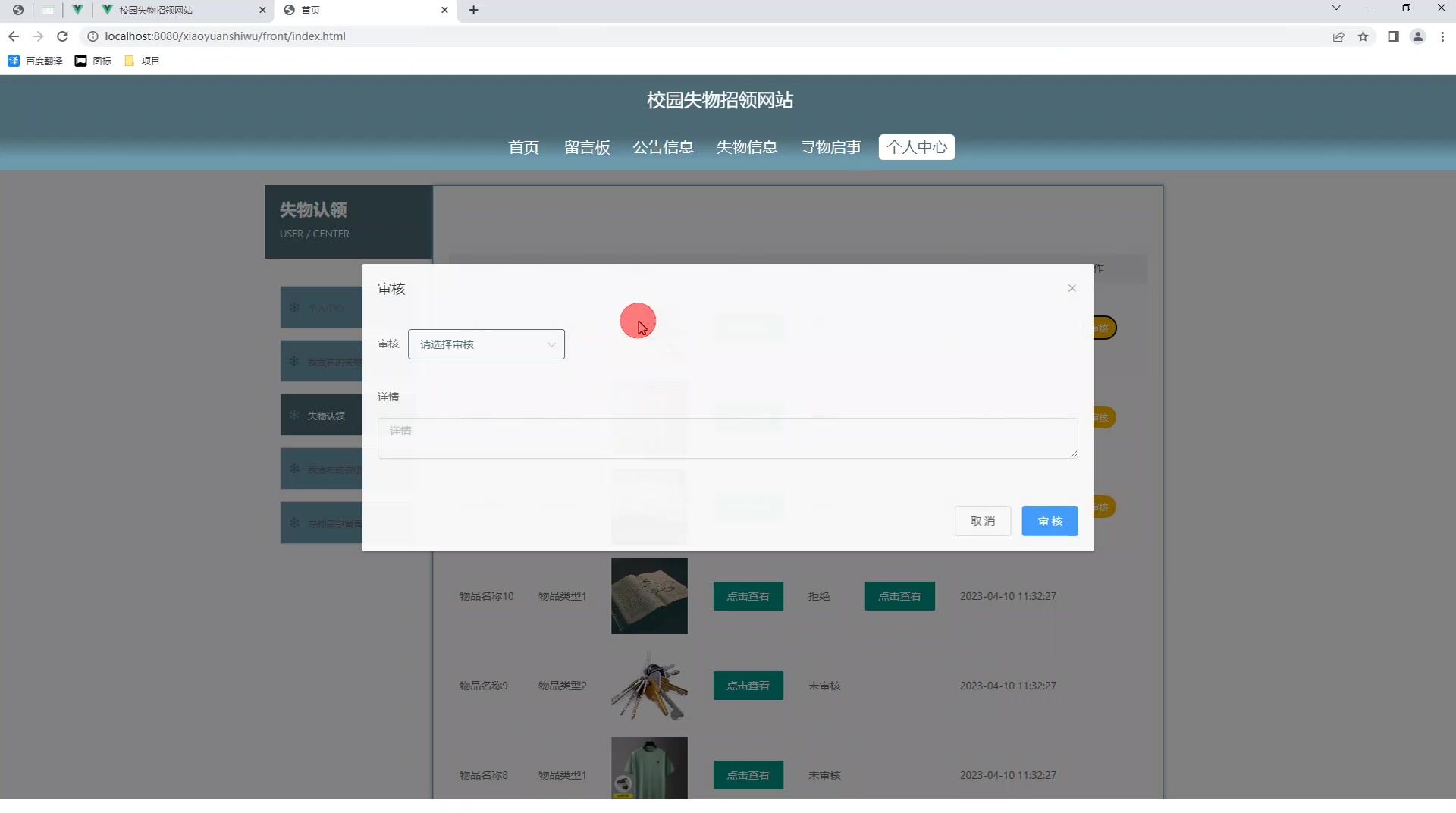
Task: Navigate to 失物信息 in the top menu
Action: pos(747,147)
